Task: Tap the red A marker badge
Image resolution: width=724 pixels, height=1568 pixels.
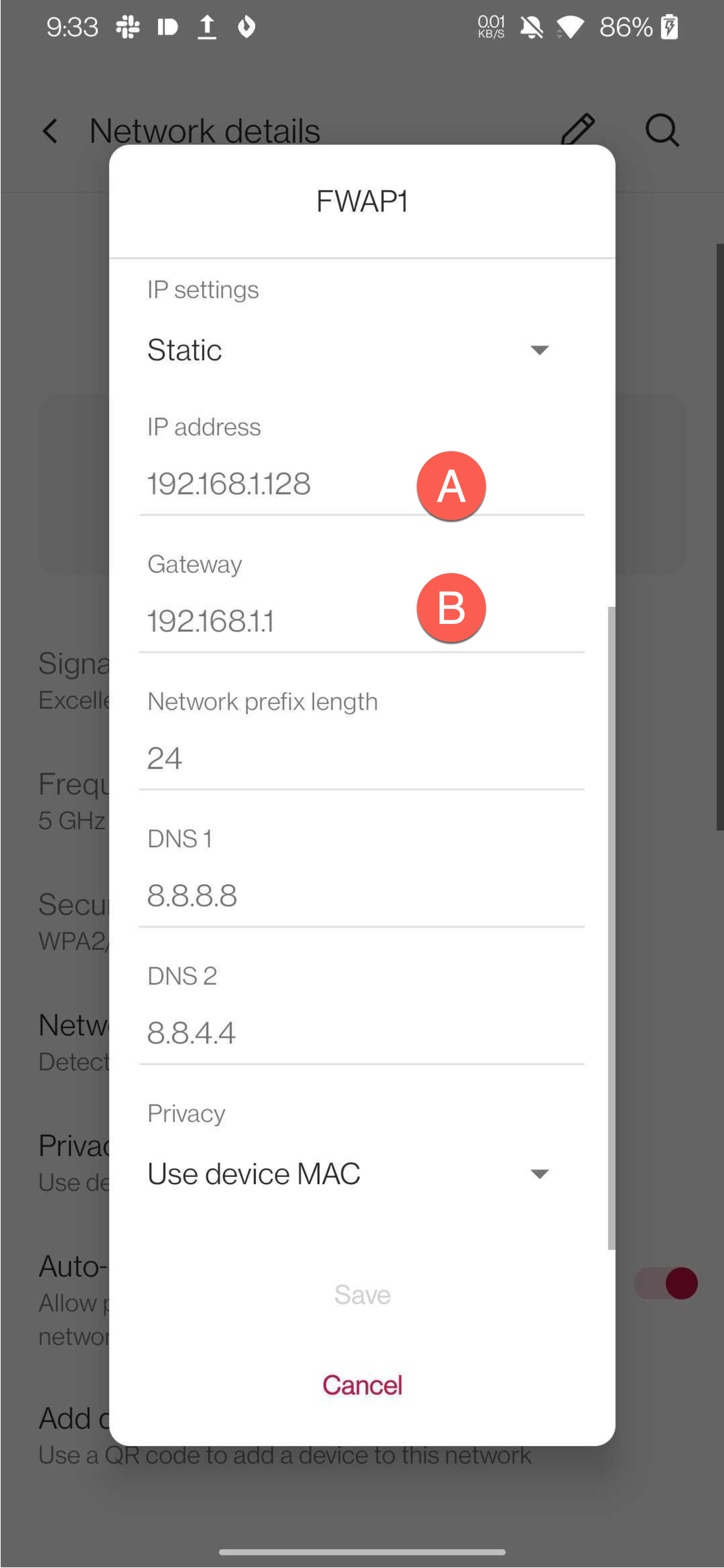Action: tap(451, 486)
